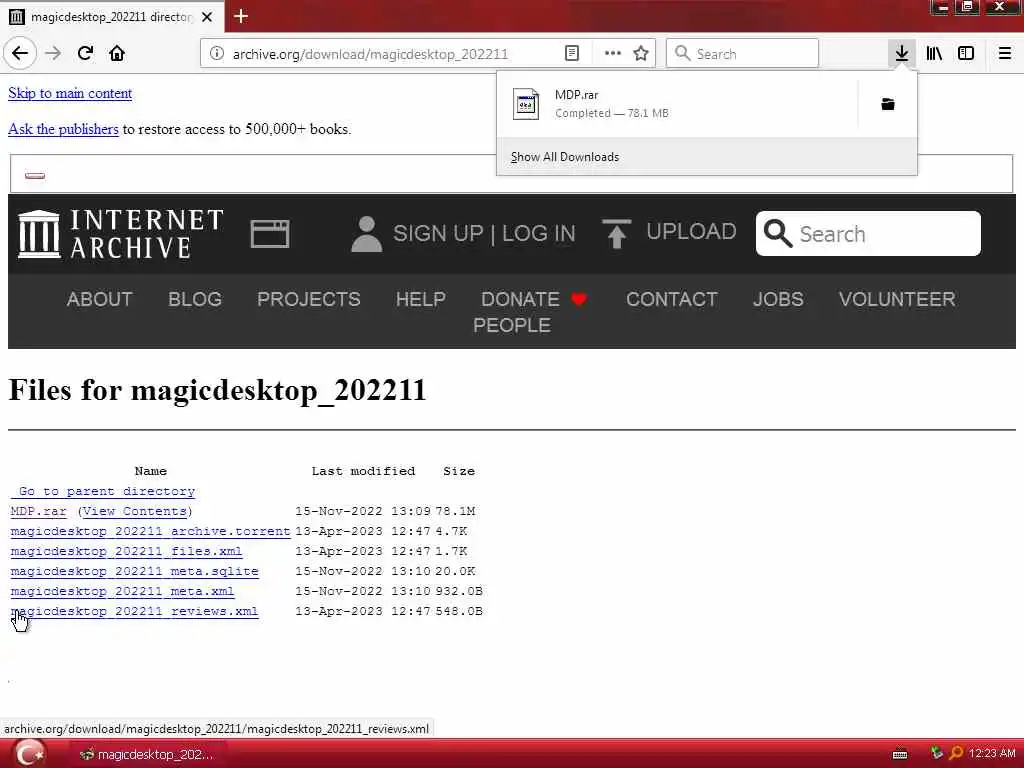
Task: Click the MDP.rar file icon in downloads
Action: click(x=526, y=104)
